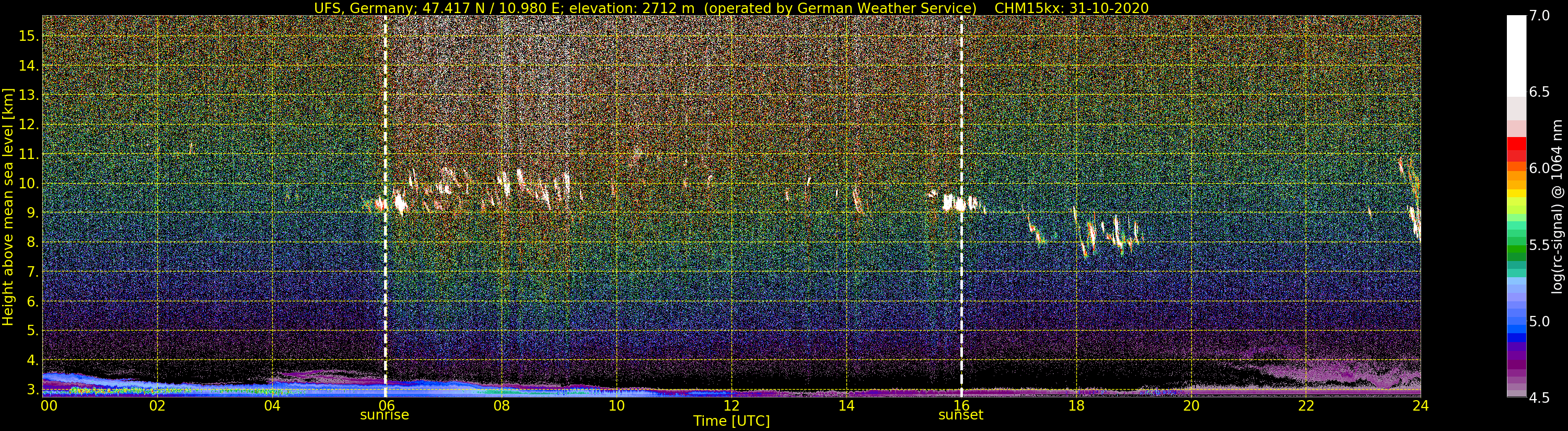The height and width of the screenshot is (431, 1568).
Task: Click time tick '18' on the x-axis
Action: coord(1076,406)
